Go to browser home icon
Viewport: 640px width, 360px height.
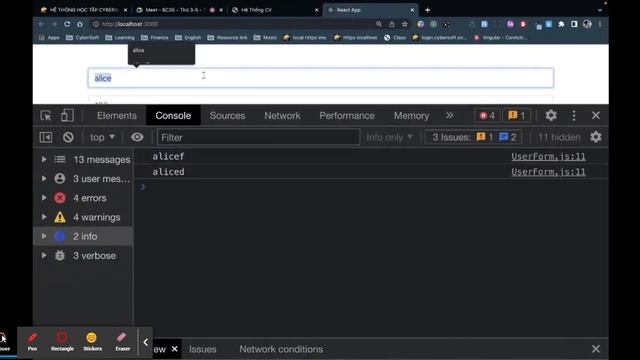80,24
